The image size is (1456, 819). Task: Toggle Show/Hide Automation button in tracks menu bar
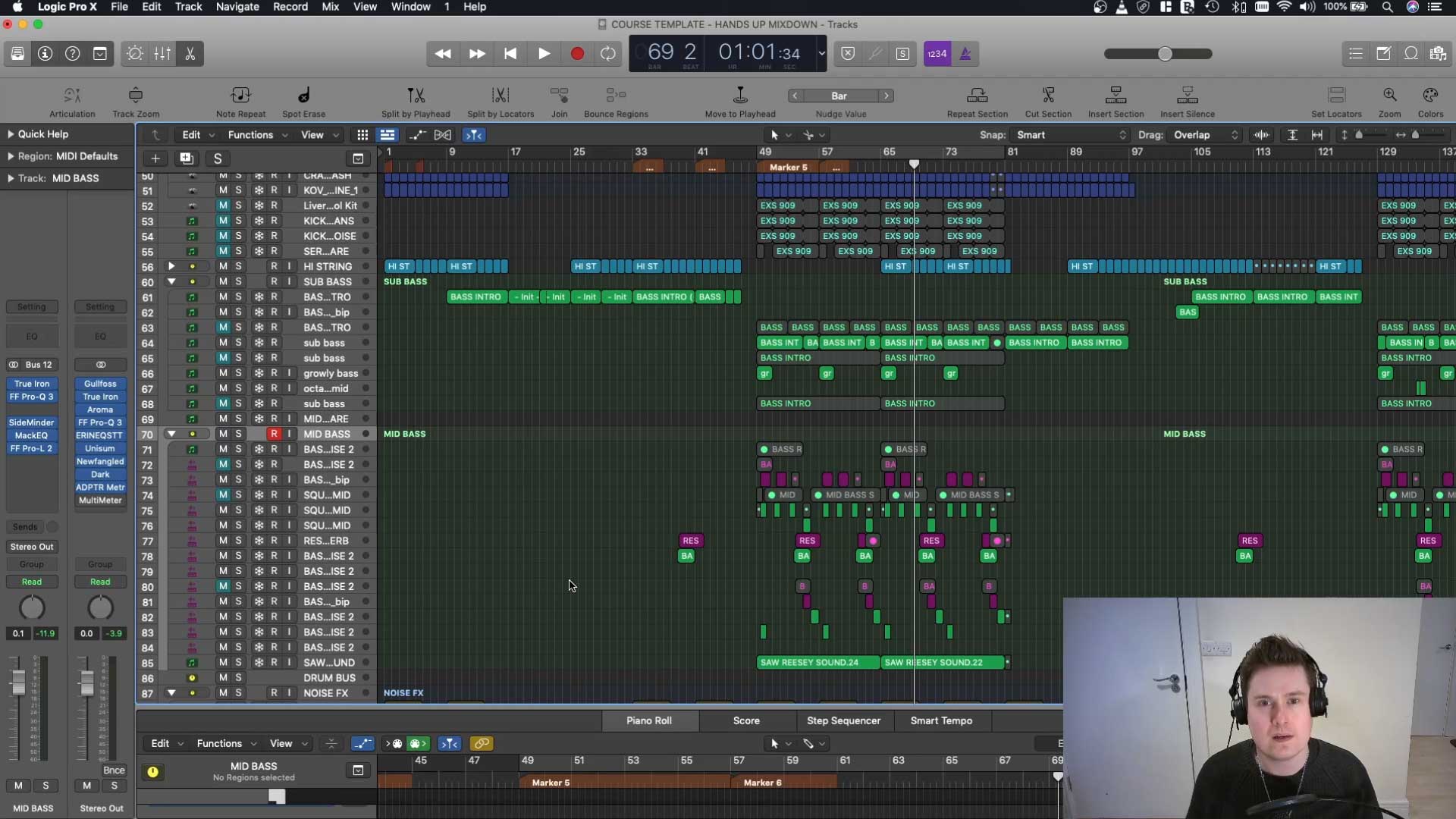pyautogui.click(x=417, y=135)
